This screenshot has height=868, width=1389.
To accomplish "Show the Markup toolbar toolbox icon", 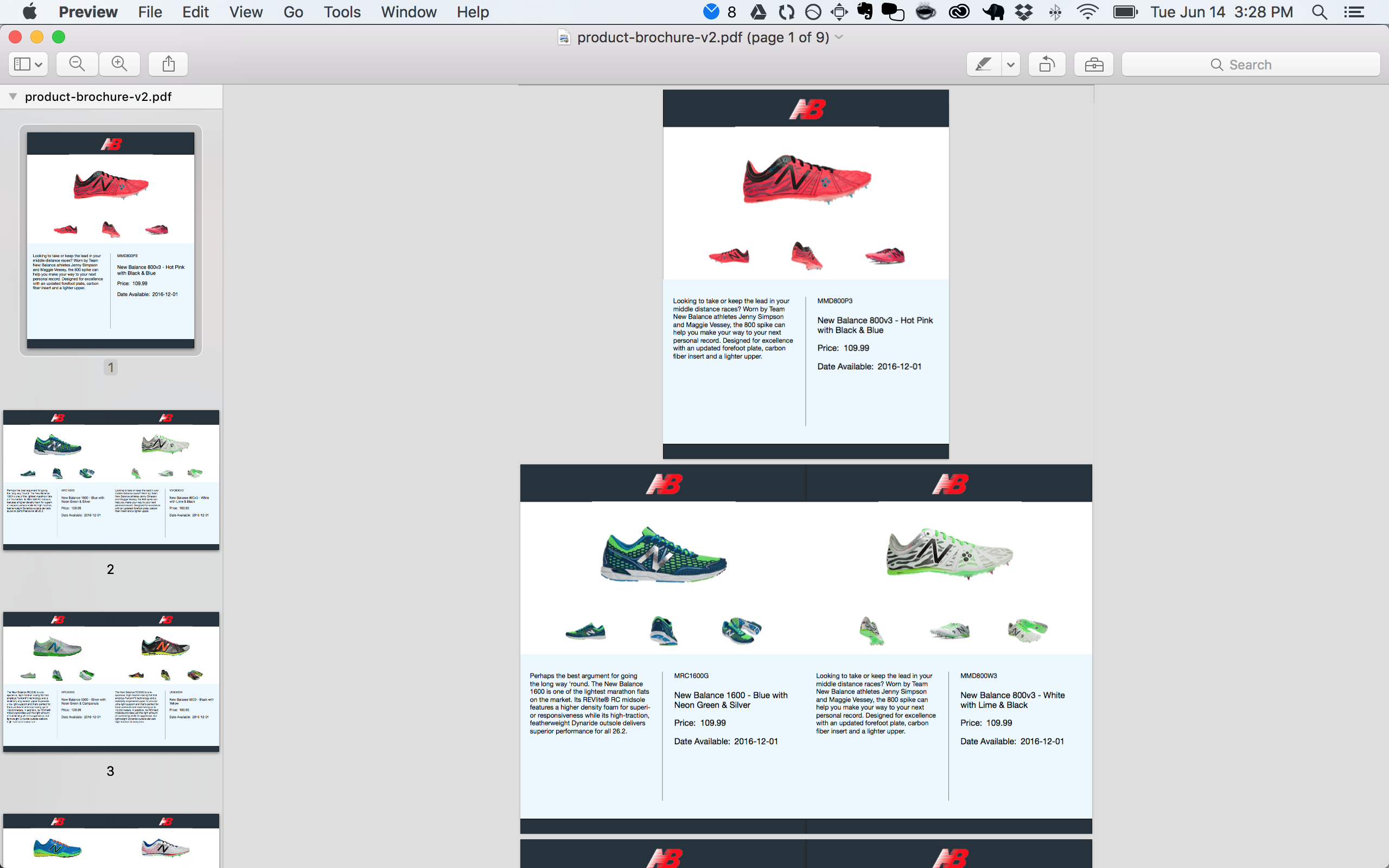I will click(1094, 65).
